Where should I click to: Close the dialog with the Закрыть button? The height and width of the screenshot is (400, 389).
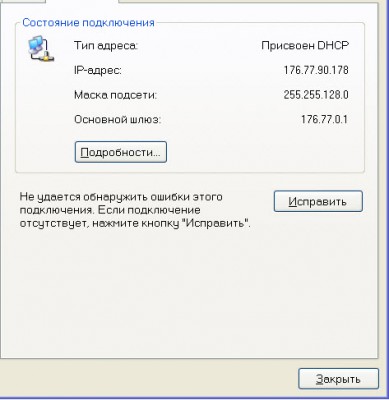[338, 379]
